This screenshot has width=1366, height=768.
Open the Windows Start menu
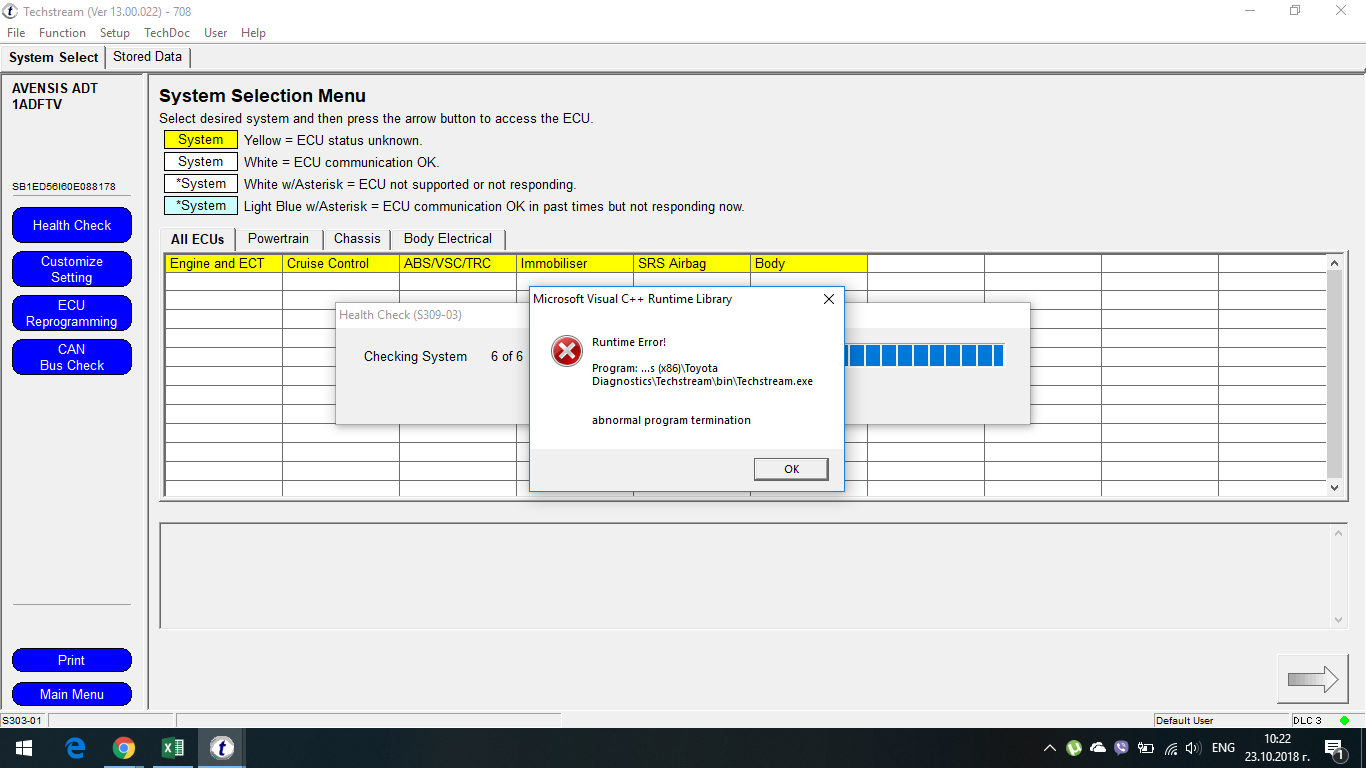[23, 748]
